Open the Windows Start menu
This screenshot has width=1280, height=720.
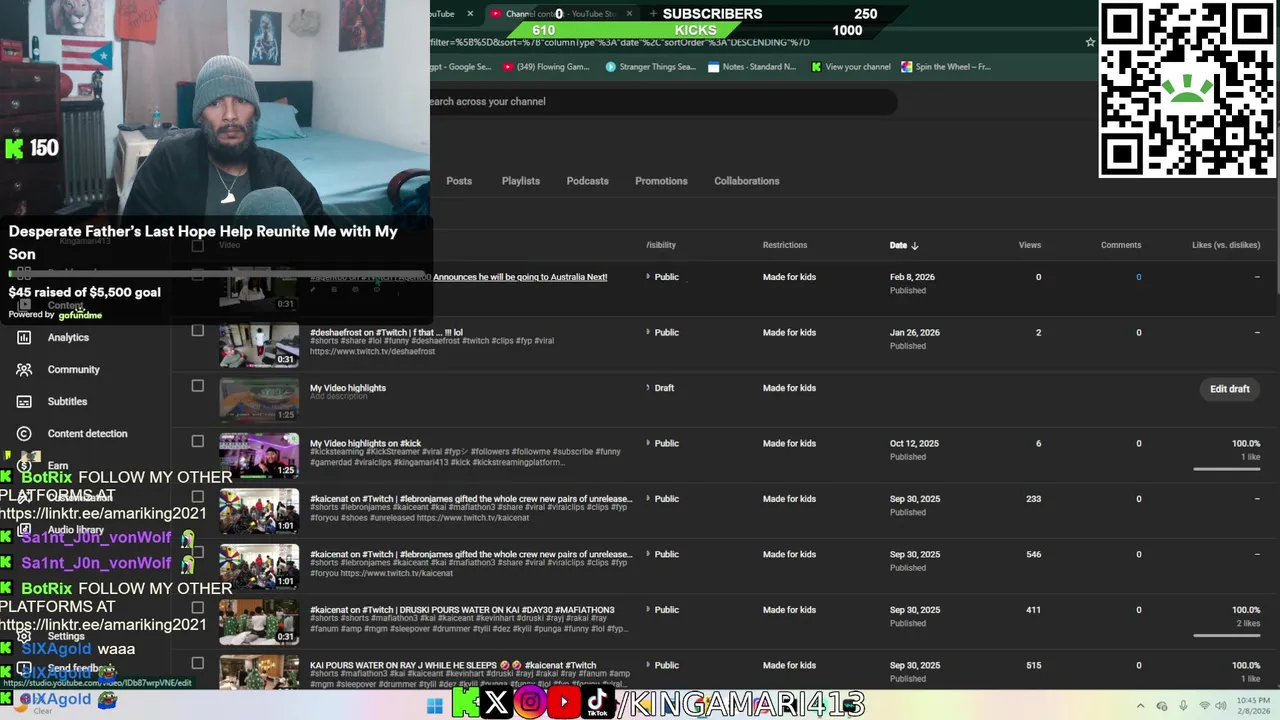pyautogui.click(x=434, y=706)
